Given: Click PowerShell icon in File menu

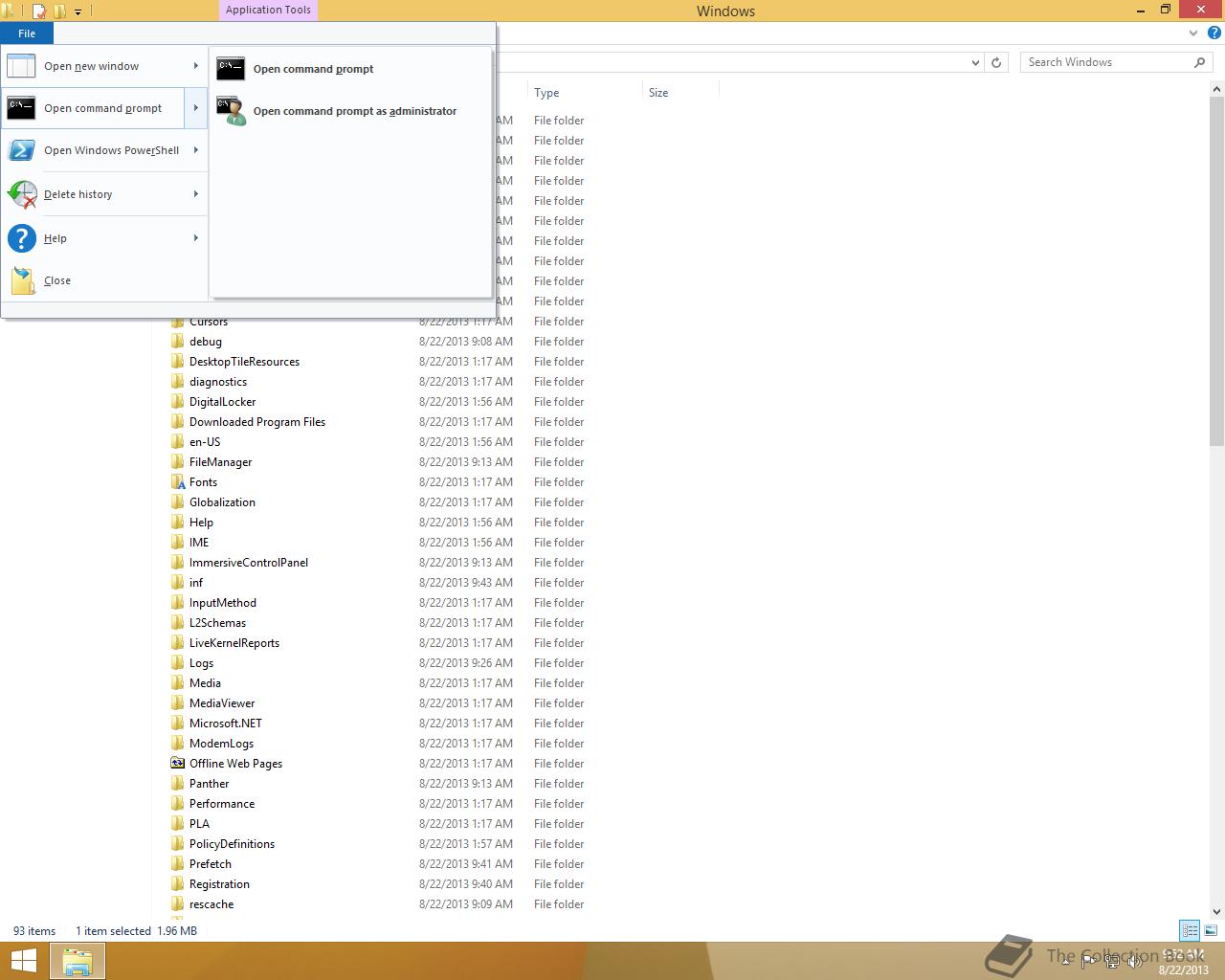Looking at the screenshot, I should coord(21,150).
